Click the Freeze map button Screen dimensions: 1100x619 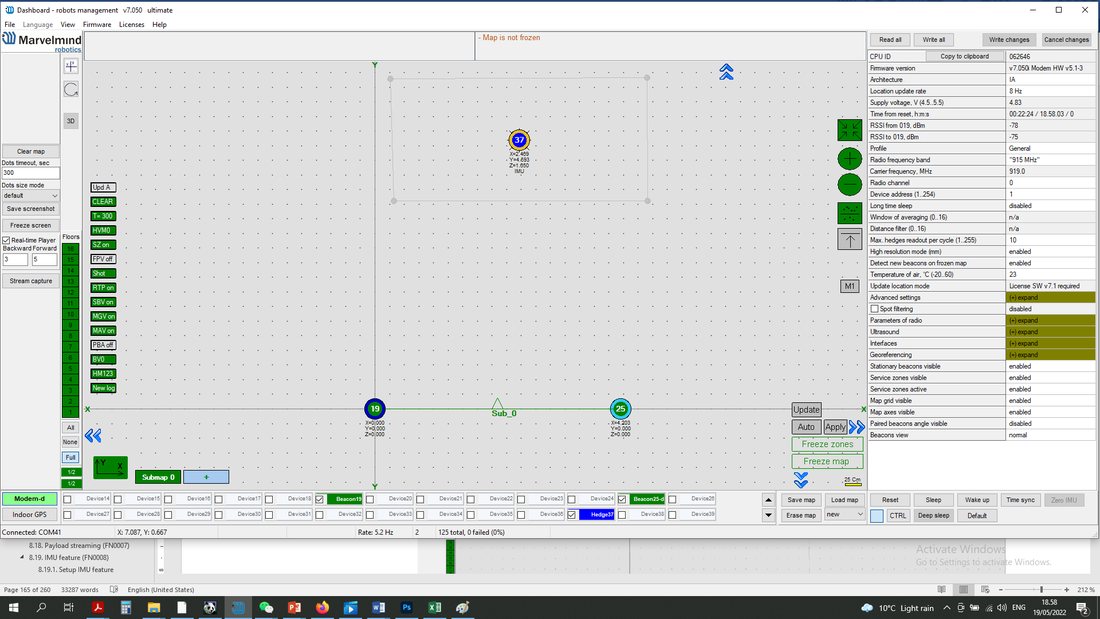827,461
